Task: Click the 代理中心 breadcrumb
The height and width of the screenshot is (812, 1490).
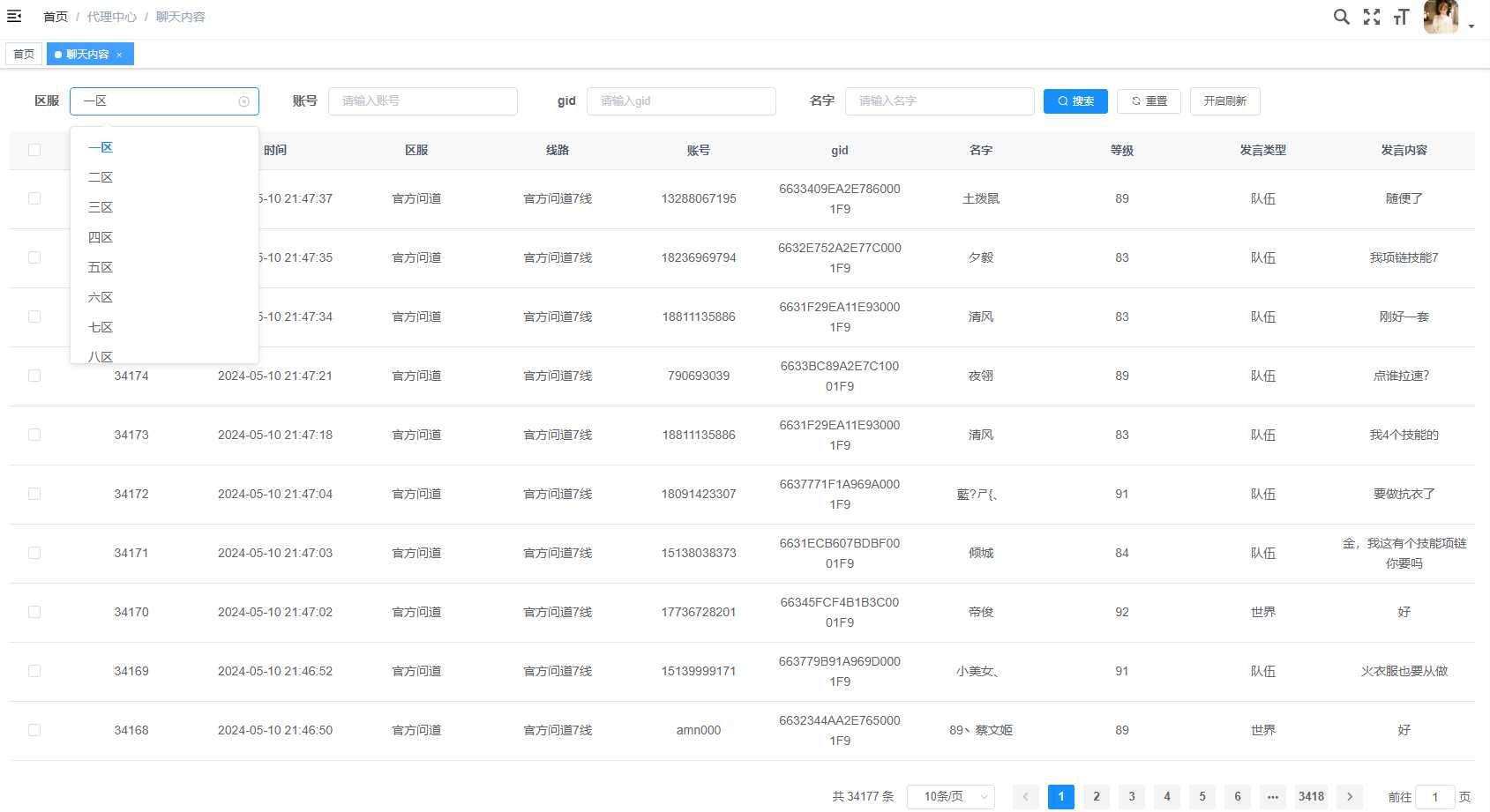Action: 111,17
